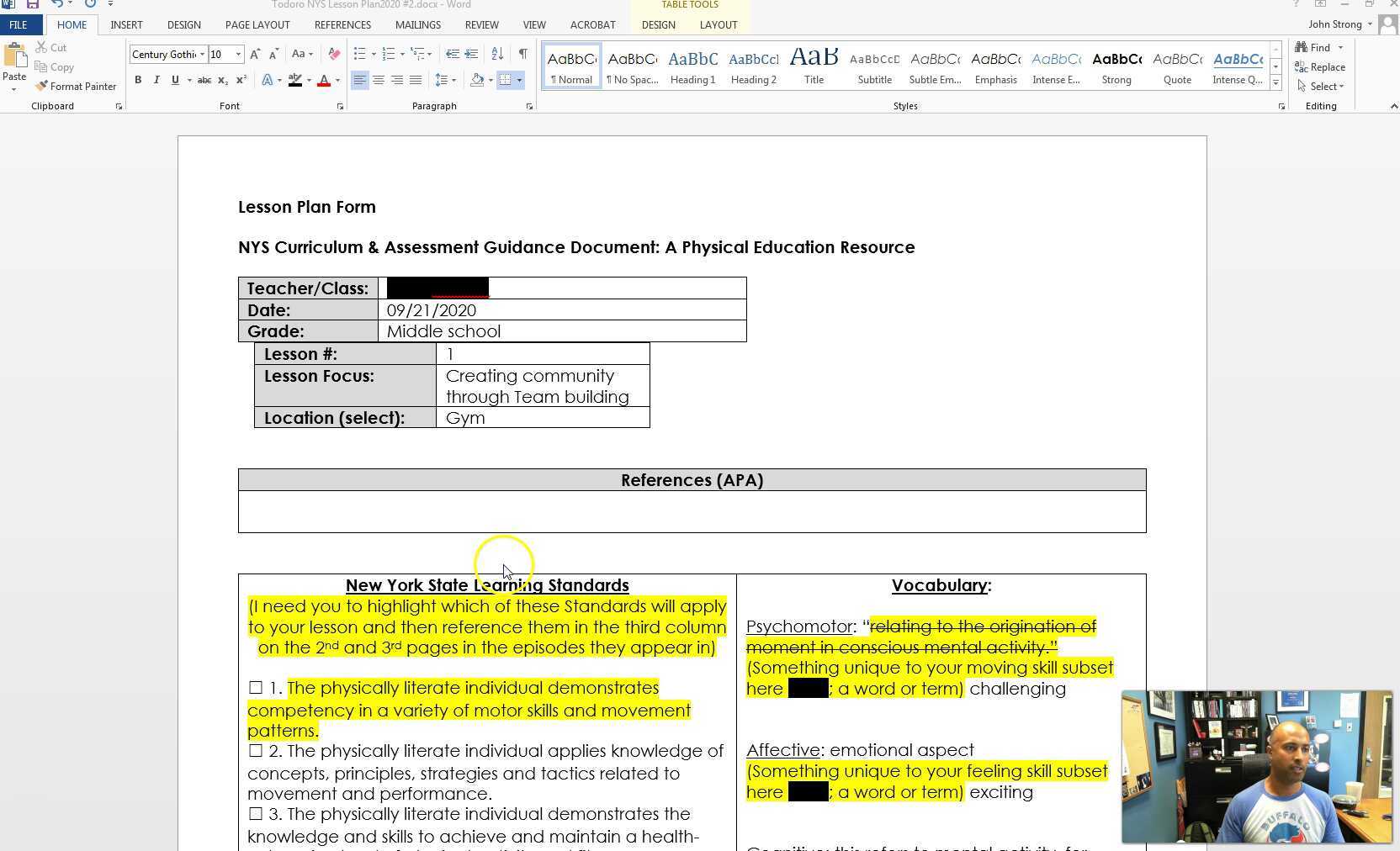The image size is (1400, 851).
Task: Click inside the References (APA) table cell
Action: (x=692, y=511)
